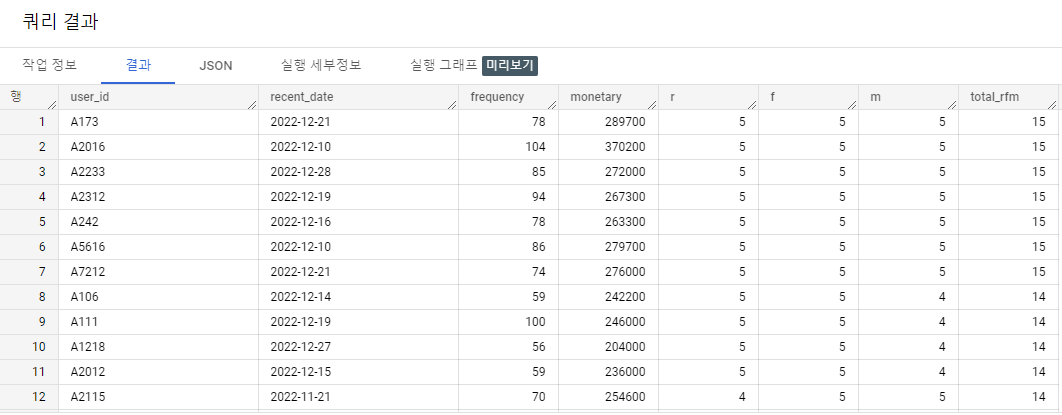
Task: Click the monetary value 246000
Action: (x=608, y=322)
